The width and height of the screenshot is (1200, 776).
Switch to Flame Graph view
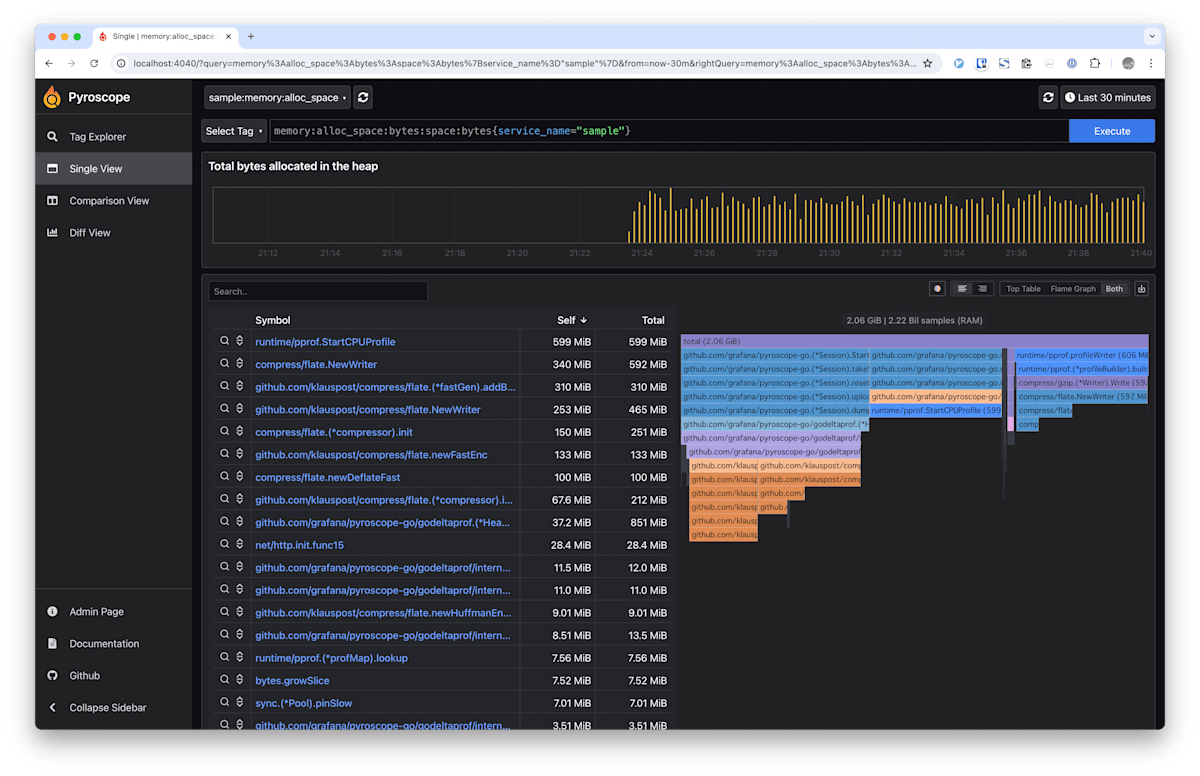coord(1073,289)
